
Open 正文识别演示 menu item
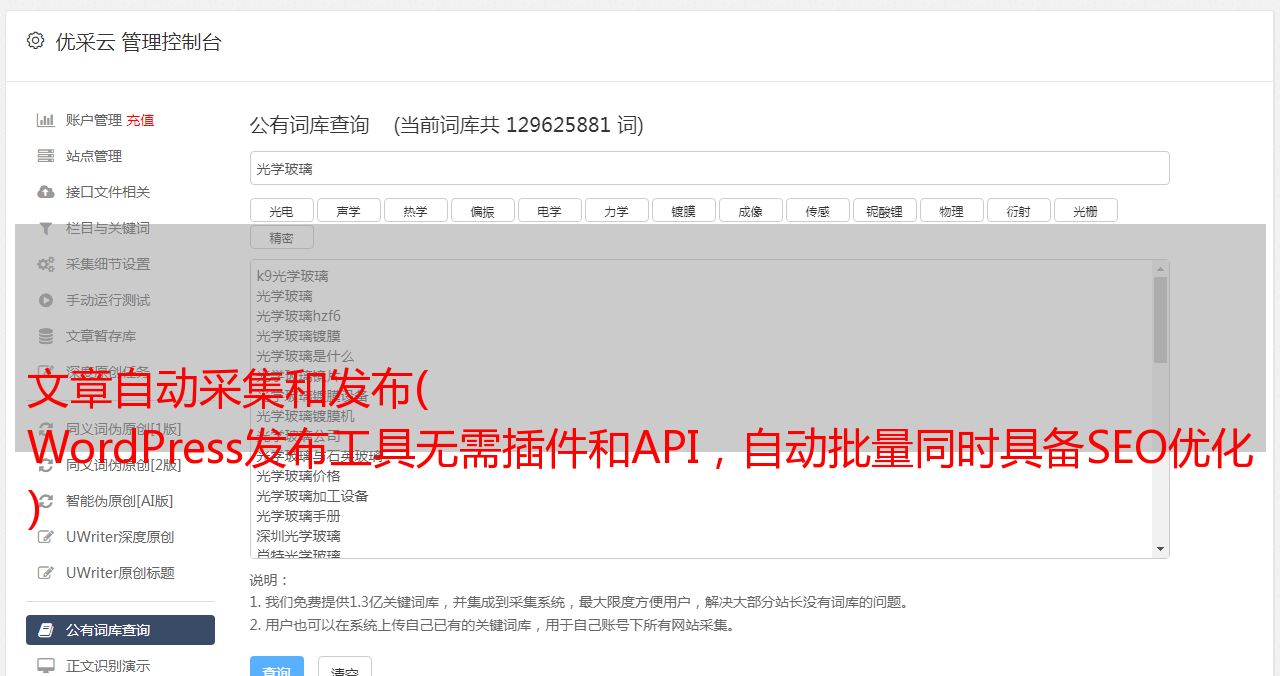tap(108, 666)
